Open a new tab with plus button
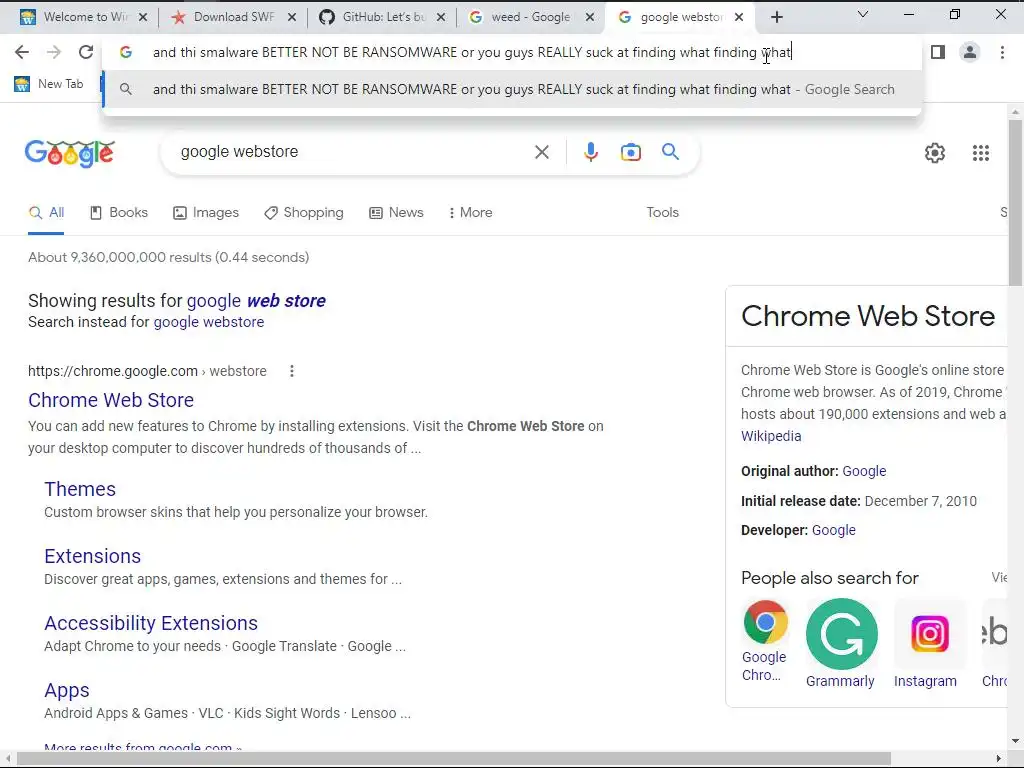This screenshot has width=1024, height=768. (x=776, y=18)
